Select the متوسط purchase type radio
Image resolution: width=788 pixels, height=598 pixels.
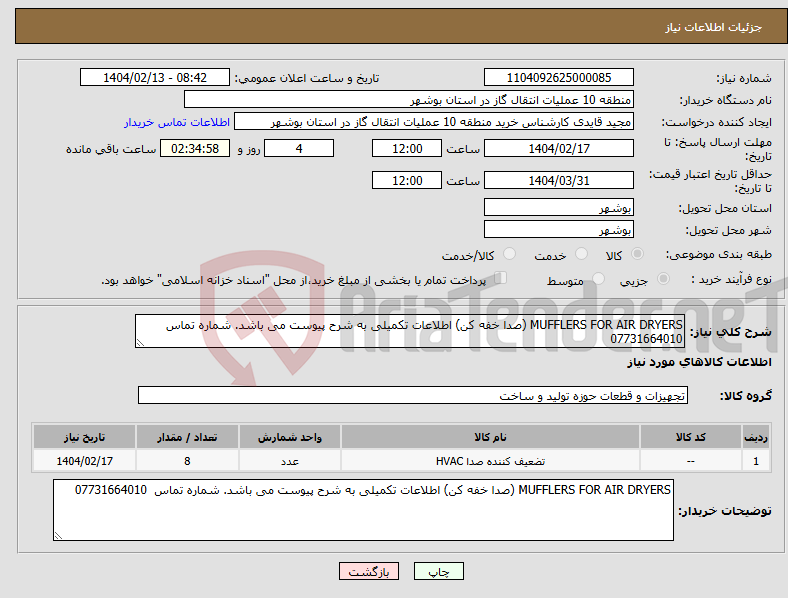[599, 278]
